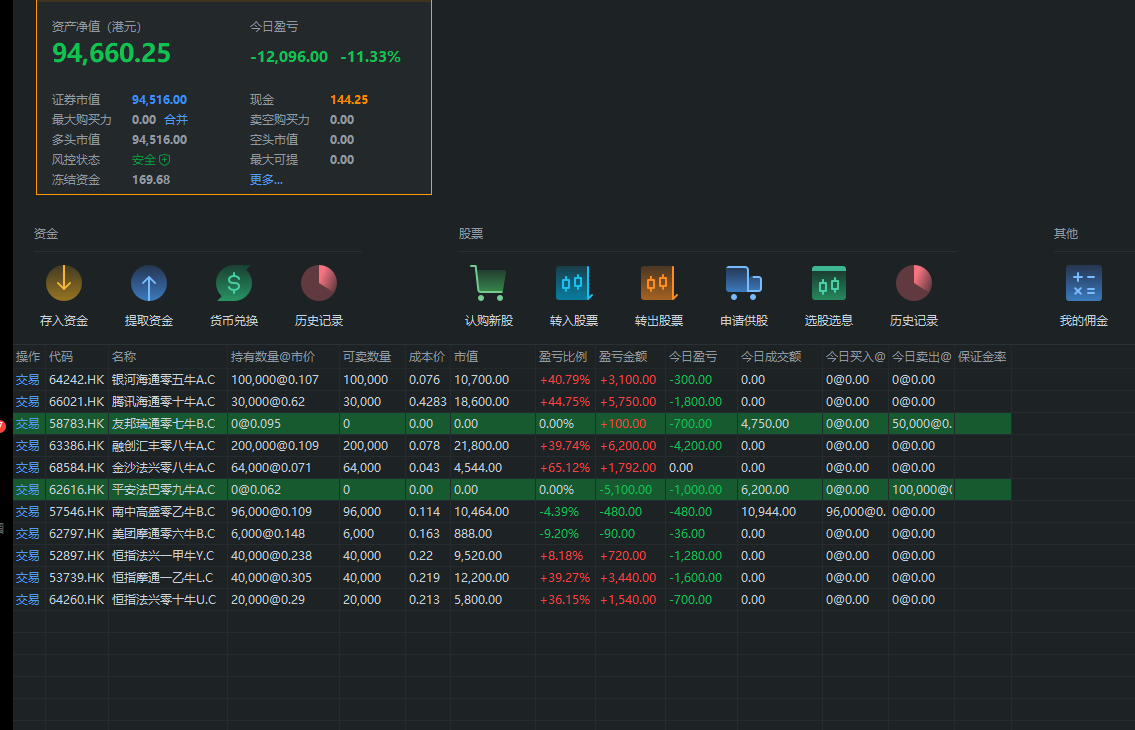Click 交易 for 58783.HK row
The image size is (1135, 730).
click(x=28, y=424)
